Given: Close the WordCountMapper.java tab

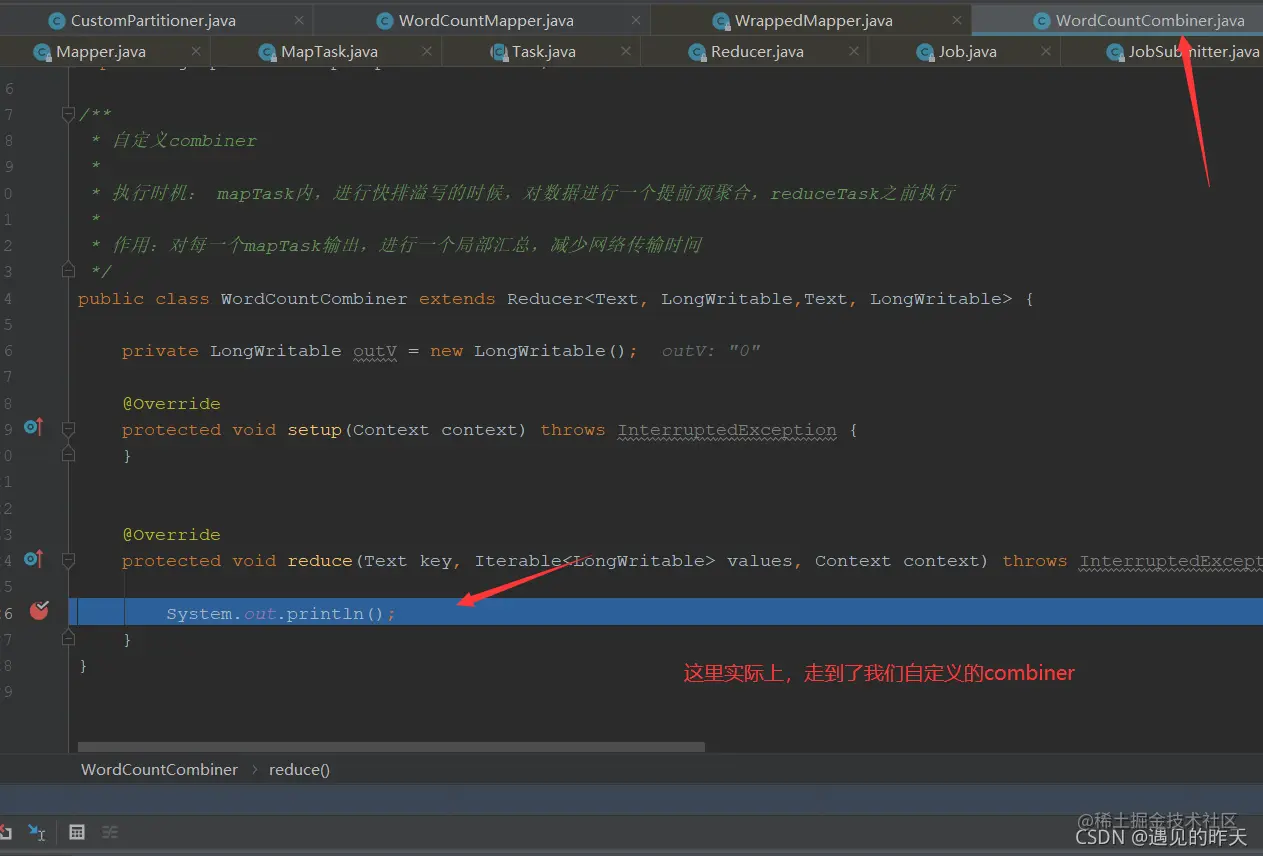Looking at the screenshot, I should click(x=636, y=20).
